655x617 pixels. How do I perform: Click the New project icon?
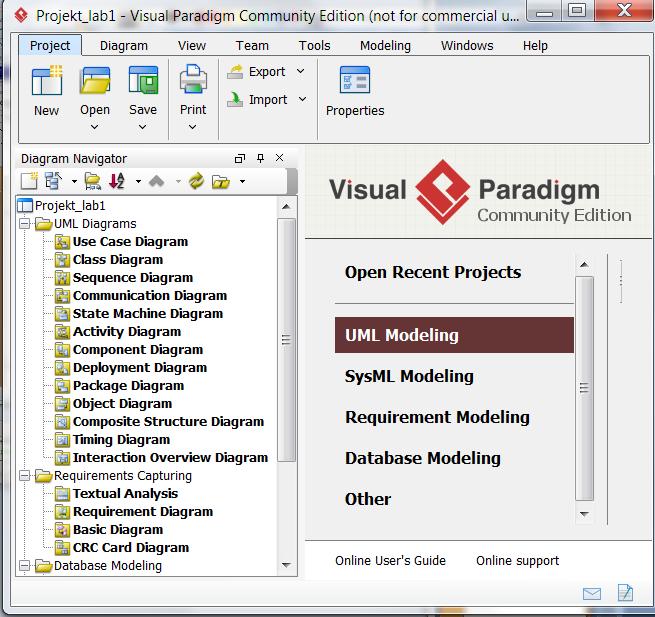[47, 80]
